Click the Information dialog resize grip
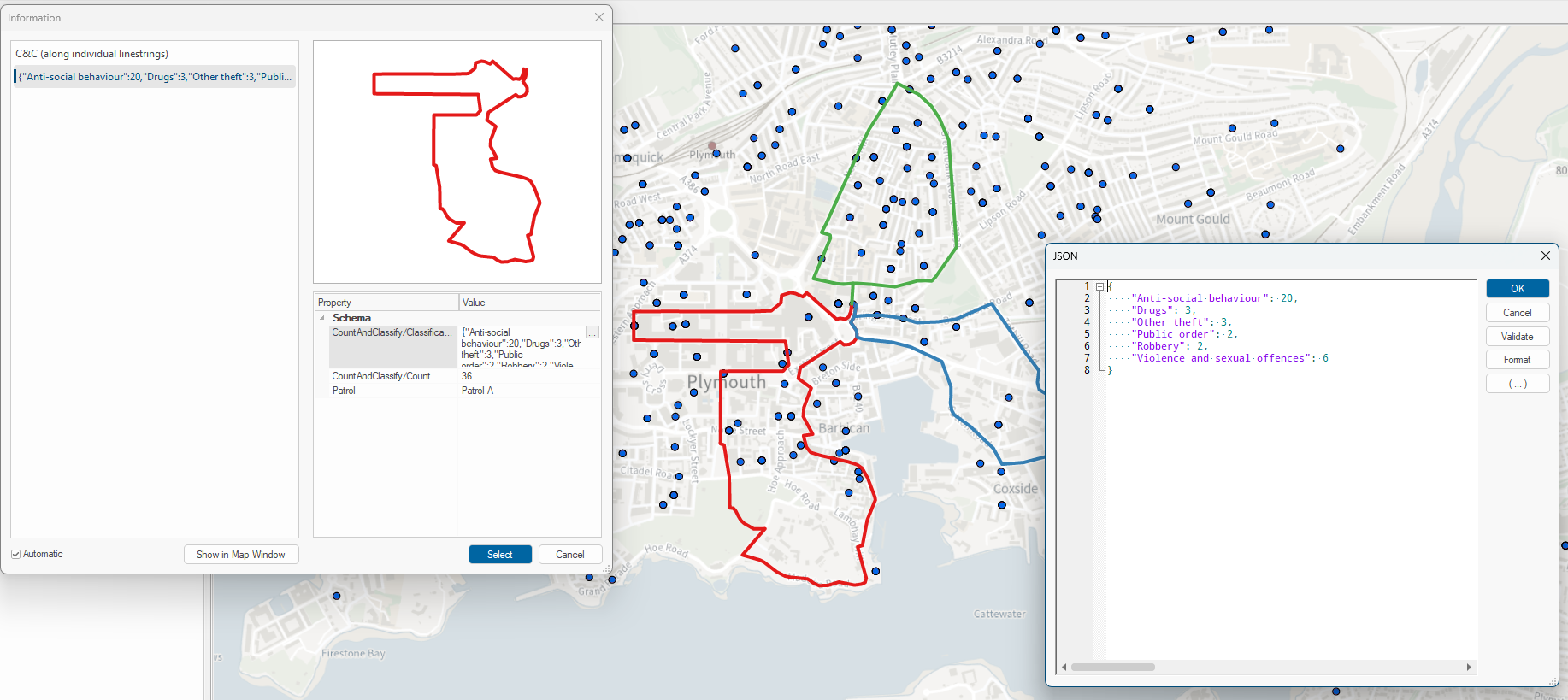1568x700 pixels. [607, 568]
